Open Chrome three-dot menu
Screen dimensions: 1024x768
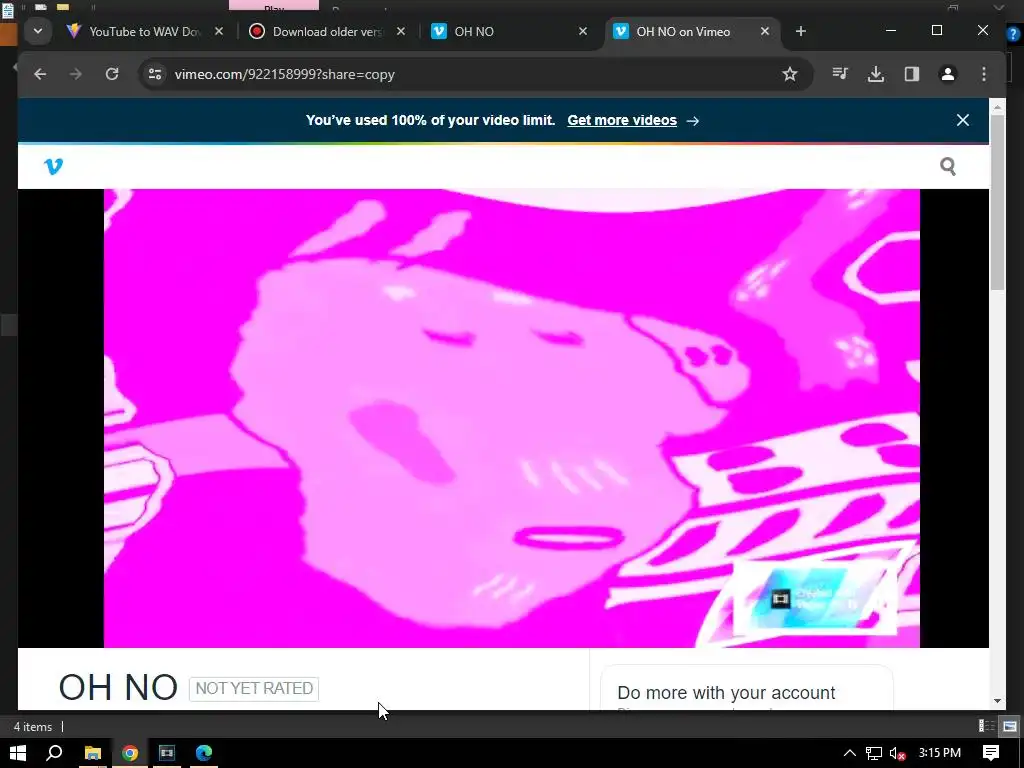tap(984, 74)
